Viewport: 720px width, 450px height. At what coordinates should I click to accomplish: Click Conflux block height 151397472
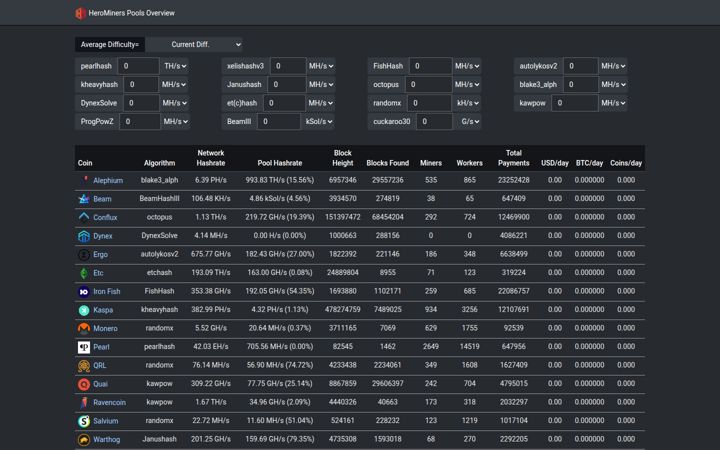click(343, 217)
